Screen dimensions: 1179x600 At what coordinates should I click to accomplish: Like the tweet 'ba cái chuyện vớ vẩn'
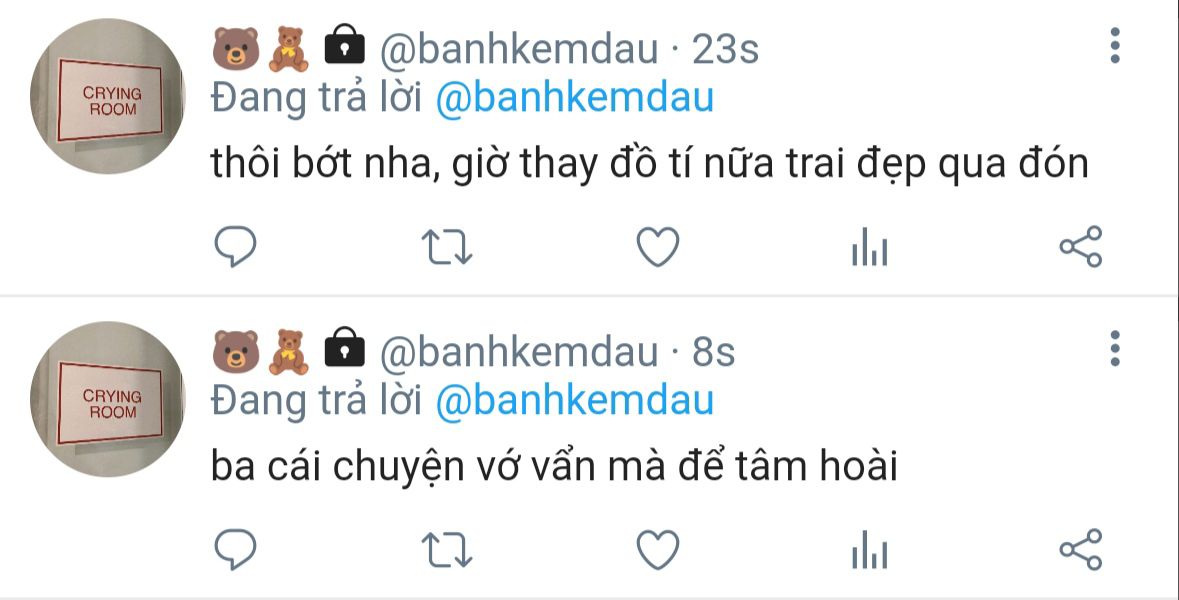coord(658,550)
